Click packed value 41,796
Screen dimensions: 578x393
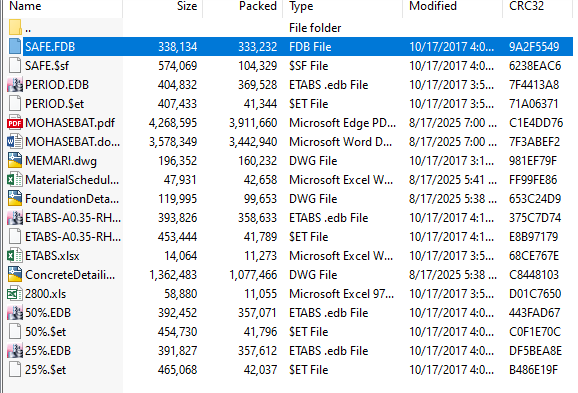(x=260, y=332)
